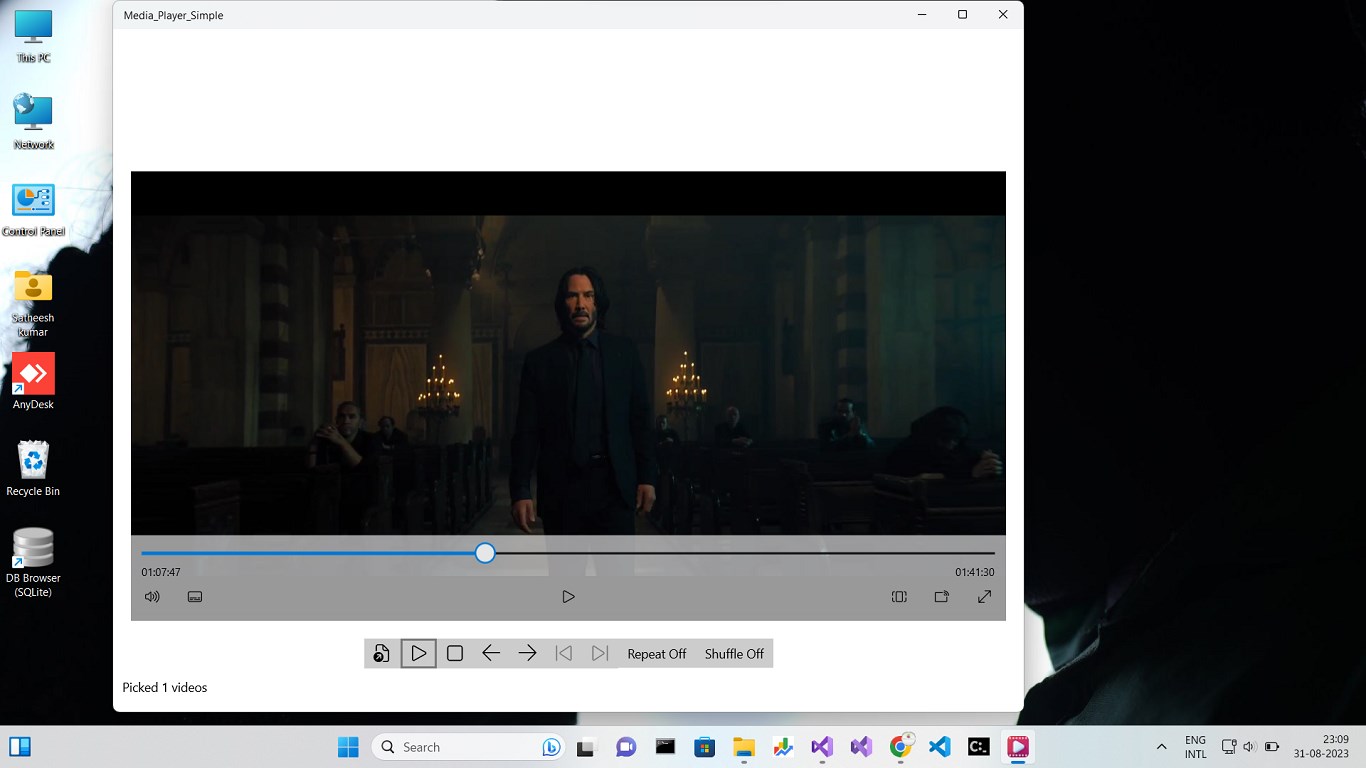This screenshot has width=1366, height=768.
Task: Click the battery tray icon
Action: [x=1272, y=747]
